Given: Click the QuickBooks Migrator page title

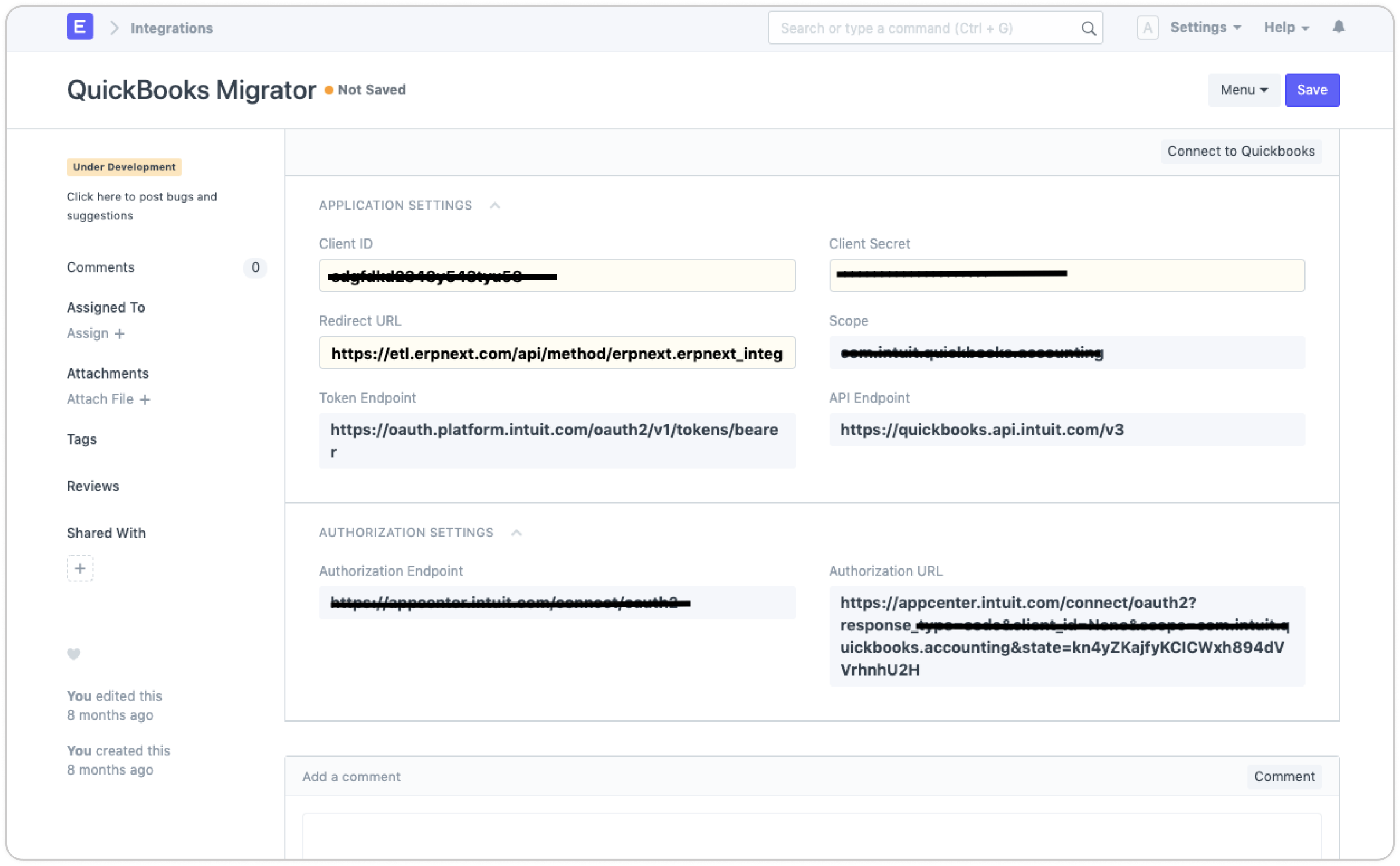Looking at the screenshot, I should point(191,90).
